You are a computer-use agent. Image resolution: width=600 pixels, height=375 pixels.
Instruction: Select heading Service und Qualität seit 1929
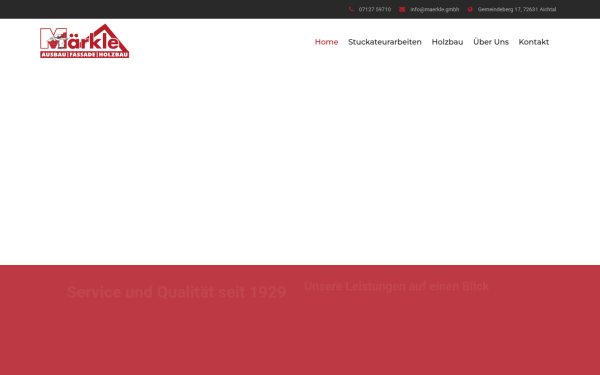(x=176, y=292)
